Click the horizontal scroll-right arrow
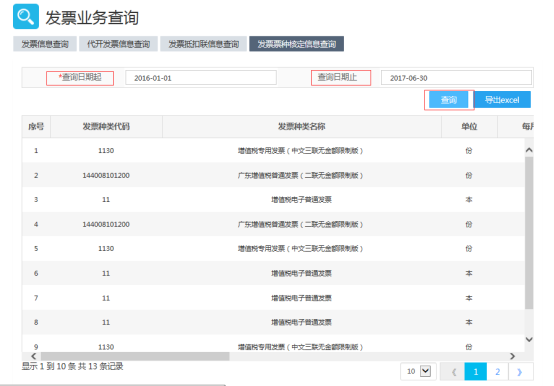Viewport: 554px width, 386px height. 512,356
